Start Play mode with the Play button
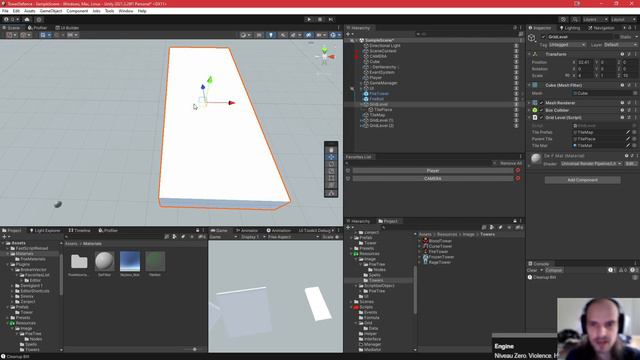Viewport: 640px width, 360px height. pos(309,19)
